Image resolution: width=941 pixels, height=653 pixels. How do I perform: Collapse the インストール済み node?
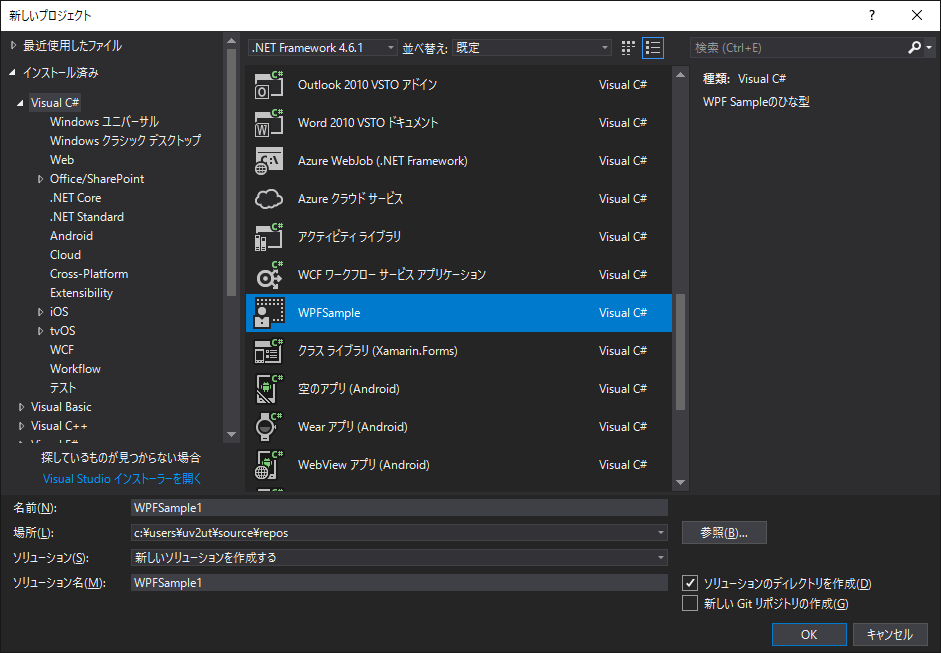point(13,73)
